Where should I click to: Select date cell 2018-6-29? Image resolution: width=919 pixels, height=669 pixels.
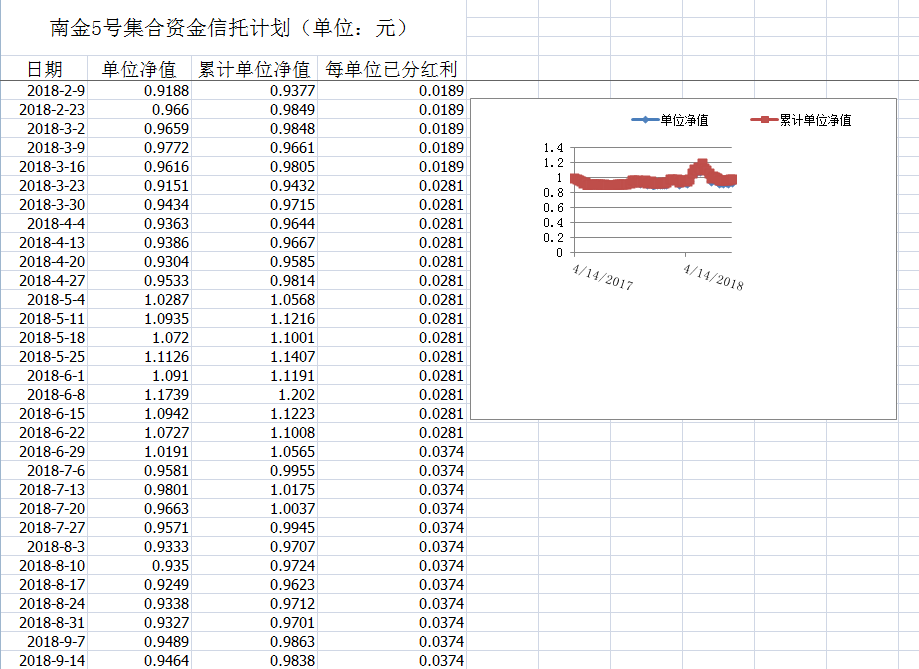45,452
